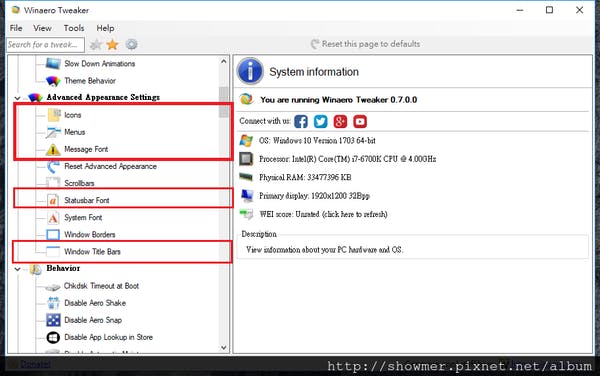
Task: Collapse the Advanced Appearance Settings group
Action: coord(18,98)
